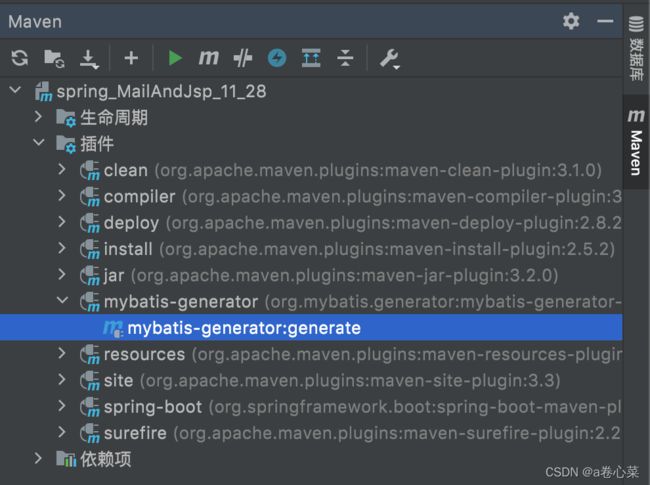Click the Download Sources and Documentation icon
This screenshot has width=650, height=485.
coord(89,59)
